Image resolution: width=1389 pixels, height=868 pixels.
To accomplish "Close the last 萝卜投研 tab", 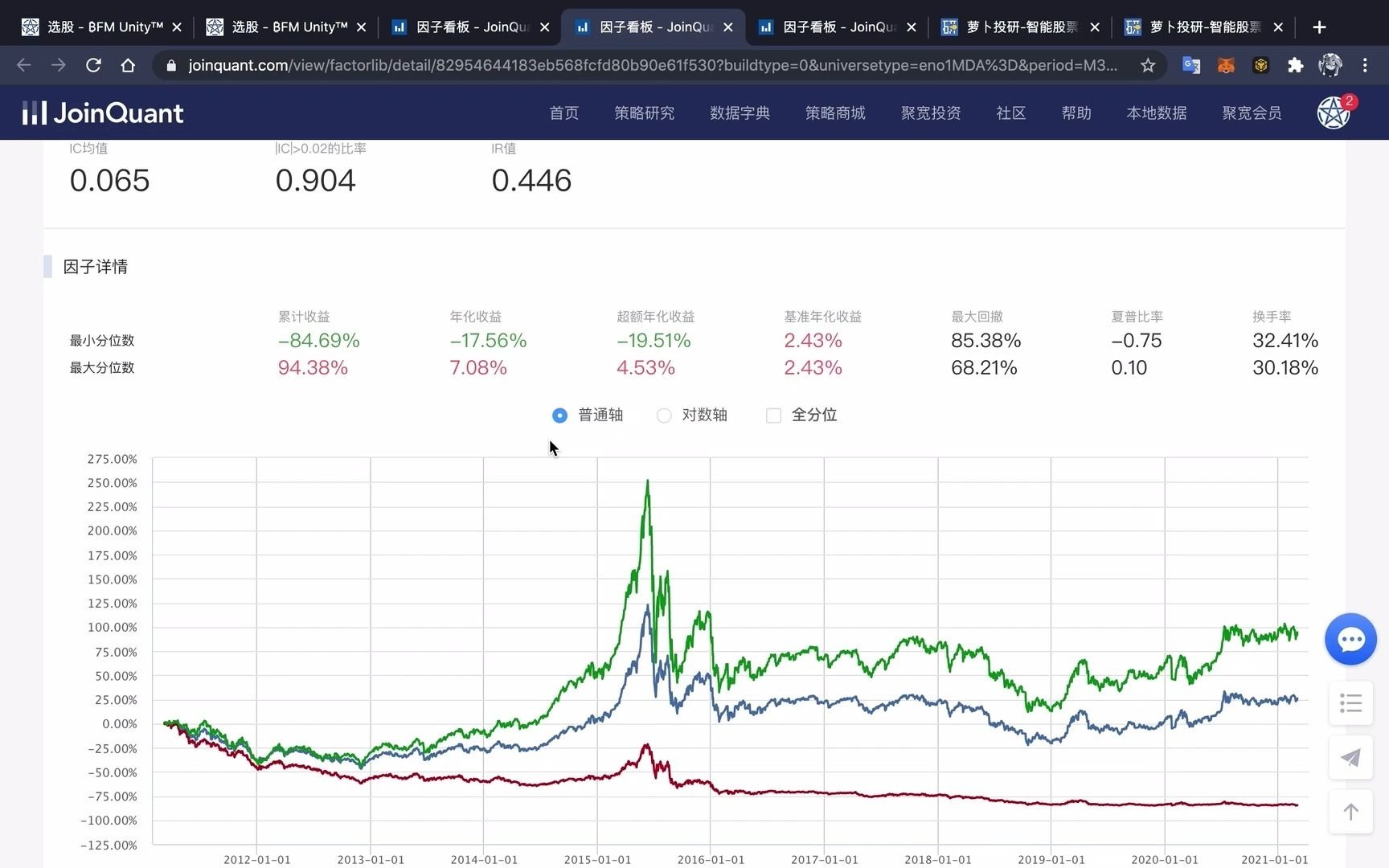I will tap(1278, 27).
